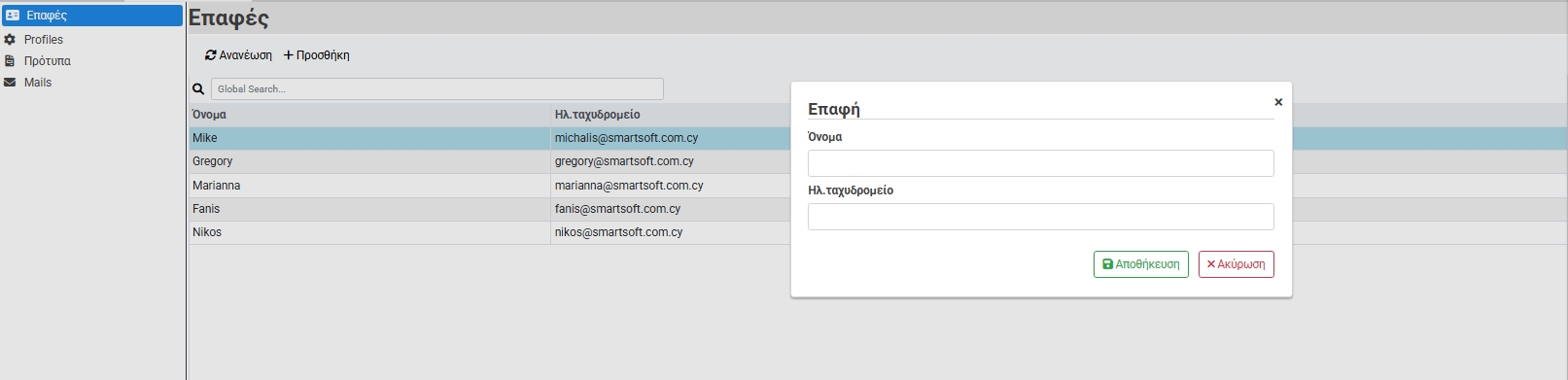The width and height of the screenshot is (1568, 380).
Task: Click the Ανανέωση refresh button
Action: point(238,55)
